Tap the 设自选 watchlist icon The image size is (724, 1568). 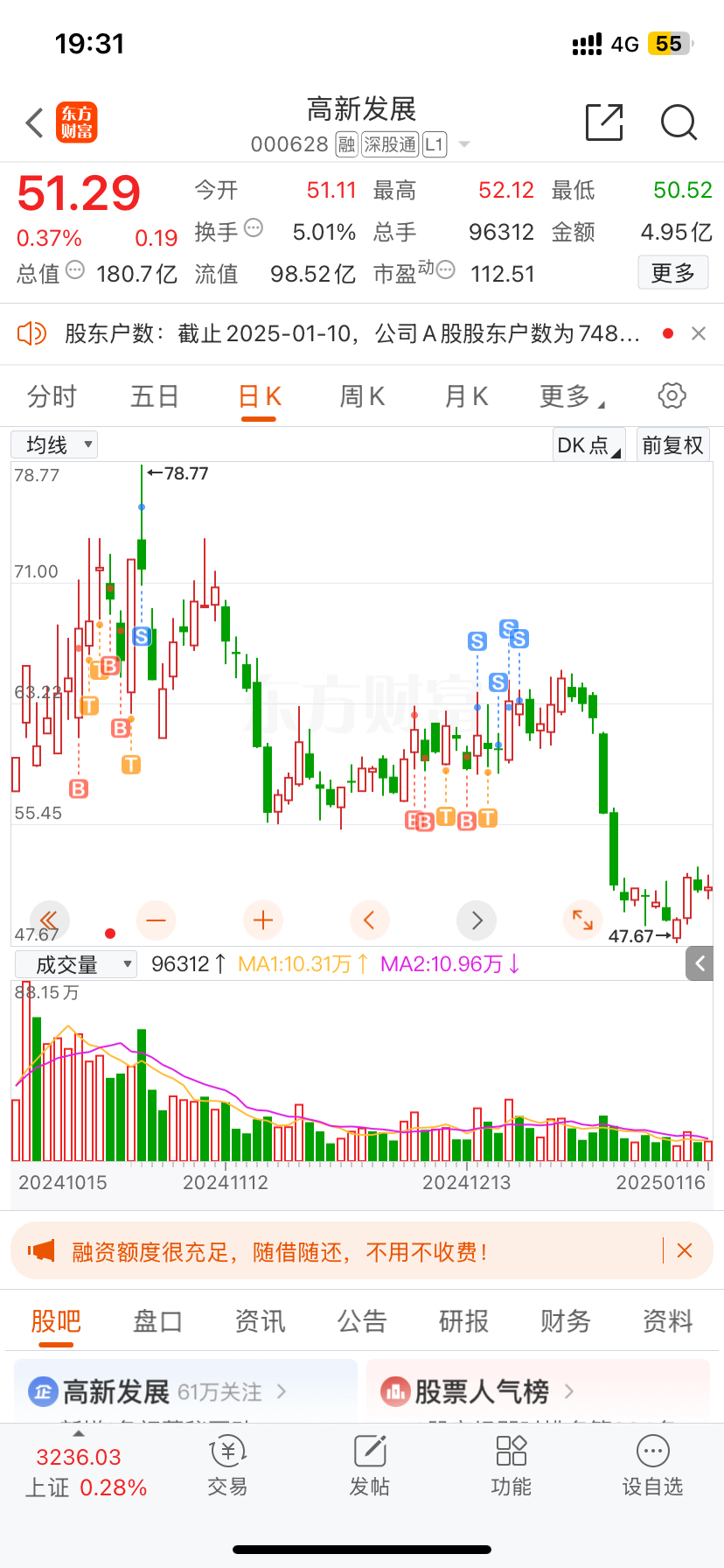(653, 1466)
